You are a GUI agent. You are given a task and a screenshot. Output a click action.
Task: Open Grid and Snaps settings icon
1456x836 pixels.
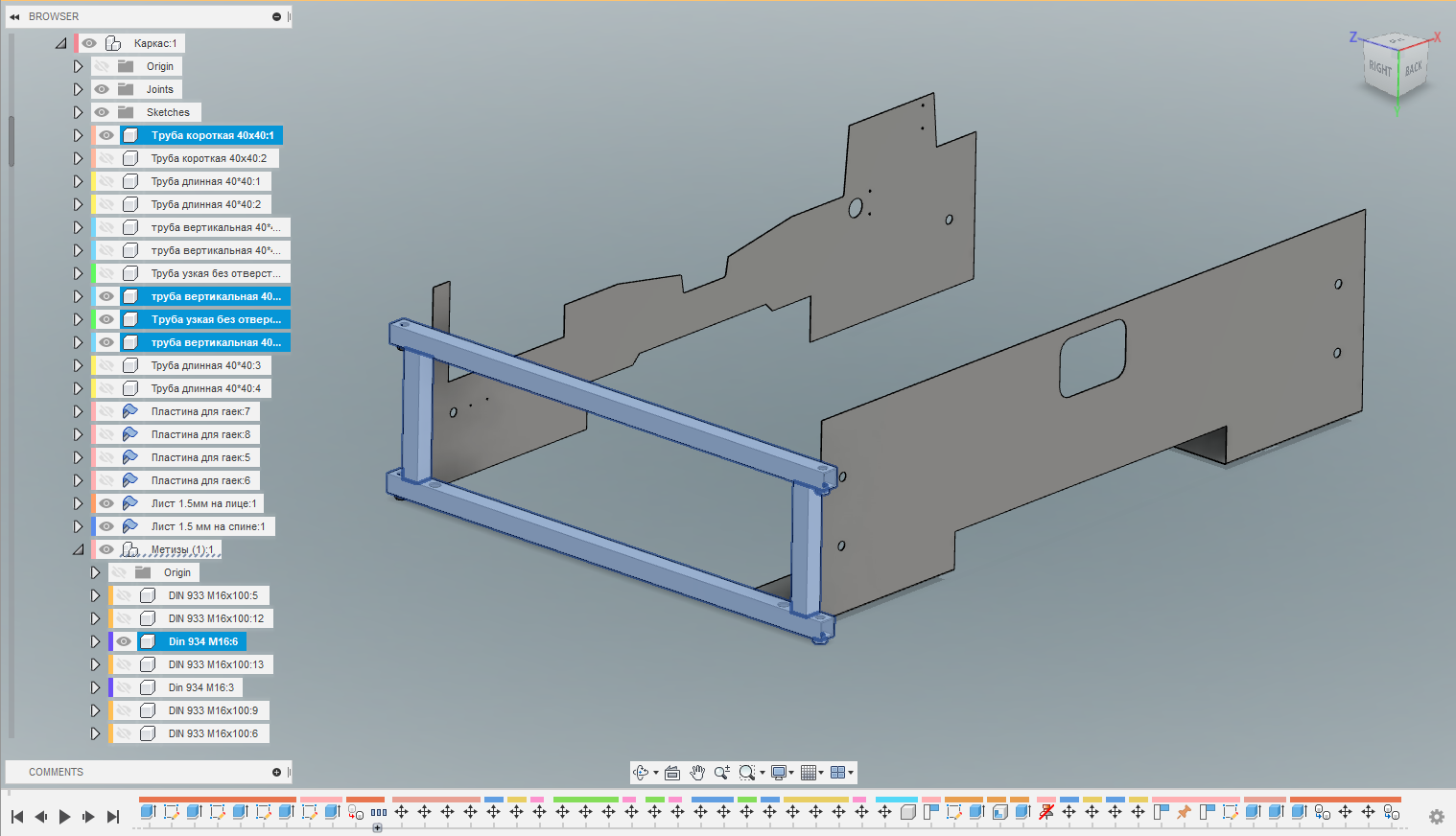pyautogui.click(x=809, y=773)
